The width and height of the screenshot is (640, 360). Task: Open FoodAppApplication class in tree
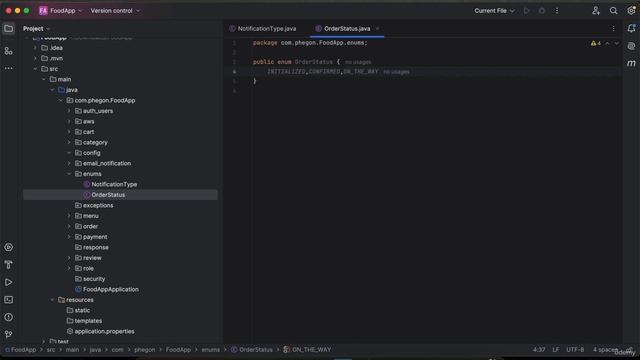pyautogui.click(x=111, y=289)
